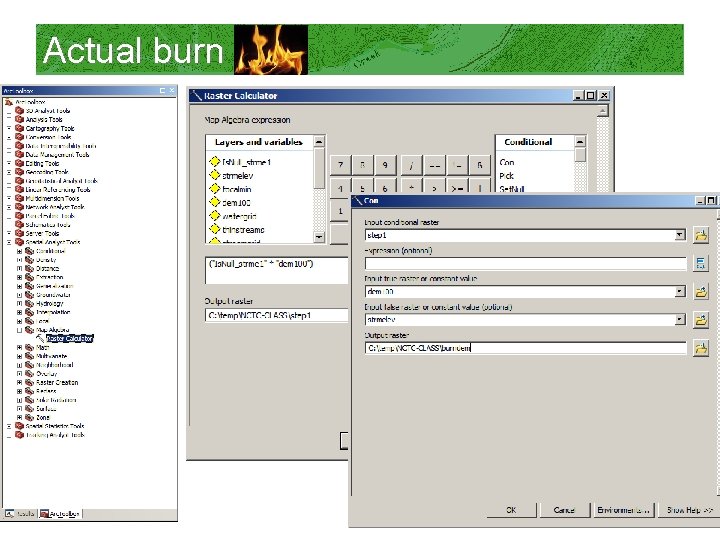The image size is (720, 540).
Task: Click the toolset icon beside Overlay
Action: click(30, 373)
